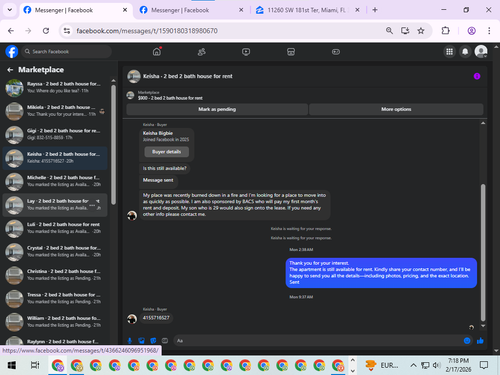This screenshot has width=500, height=375.
Task: Open the purple conversation info icon
Action: [477, 76]
